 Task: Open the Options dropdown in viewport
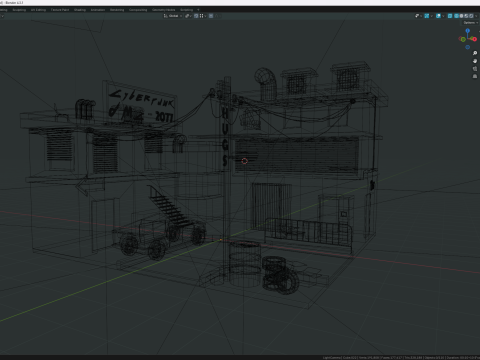(470, 23)
